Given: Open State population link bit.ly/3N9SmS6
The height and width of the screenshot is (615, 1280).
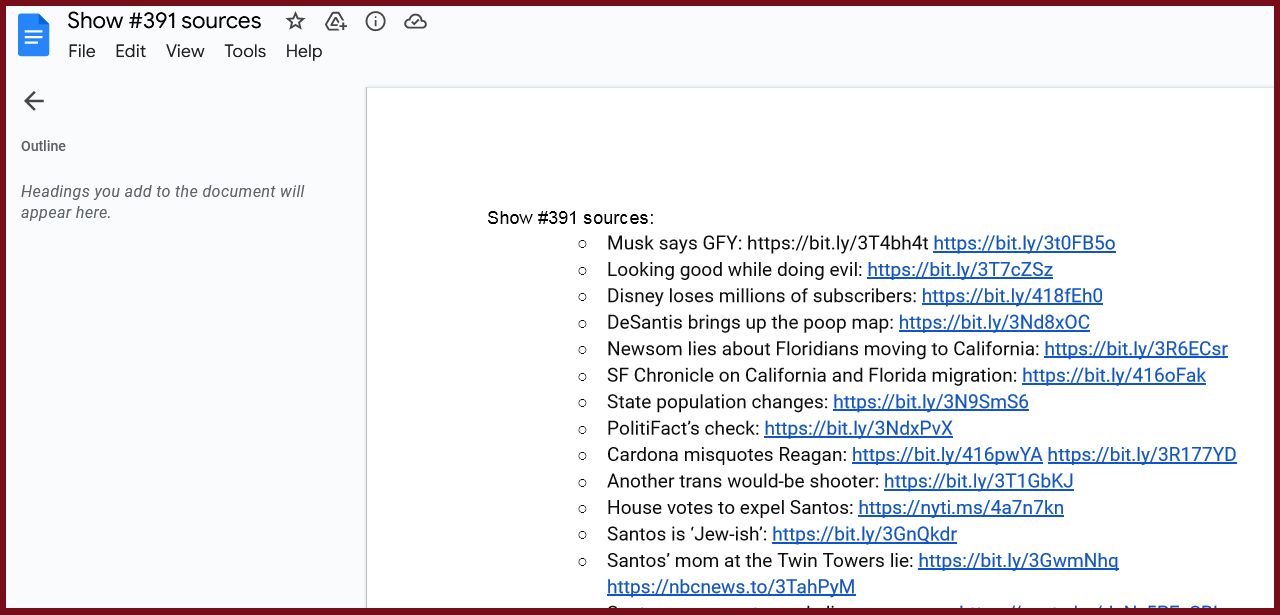Looking at the screenshot, I should [x=931, y=402].
